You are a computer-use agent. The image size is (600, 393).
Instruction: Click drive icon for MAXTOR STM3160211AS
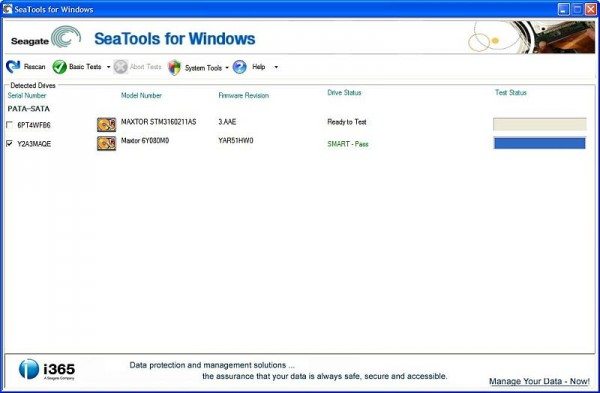pos(106,124)
